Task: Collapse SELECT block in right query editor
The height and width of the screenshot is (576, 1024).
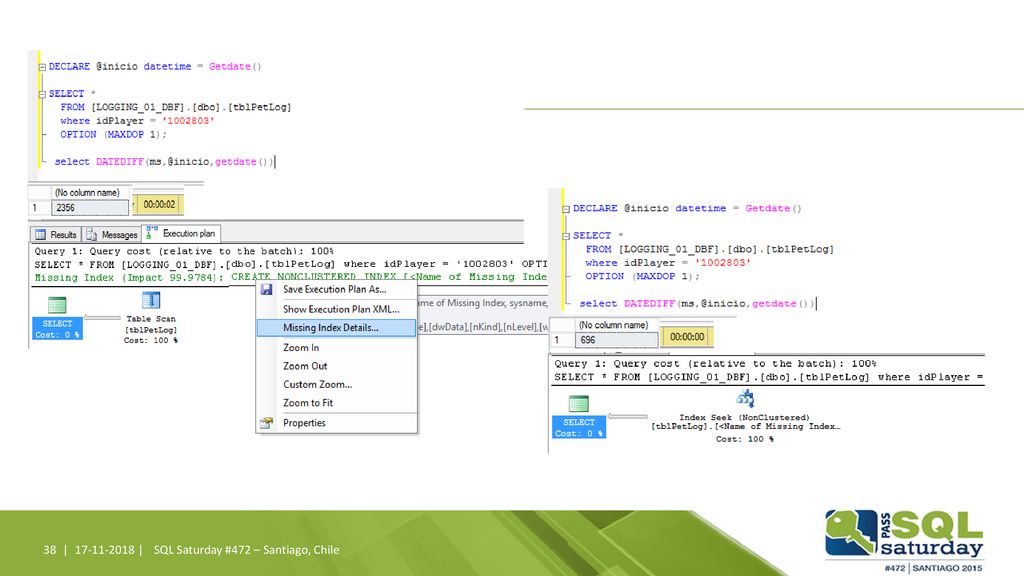Action: tap(566, 236)
